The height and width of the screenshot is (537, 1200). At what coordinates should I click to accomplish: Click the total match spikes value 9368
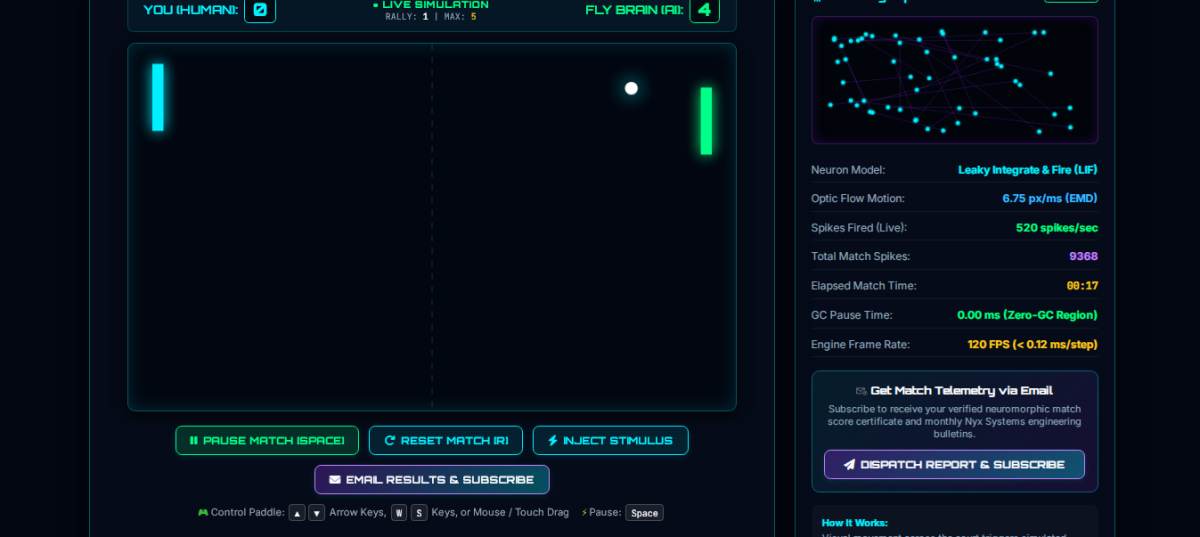[x=1083, y=257]
